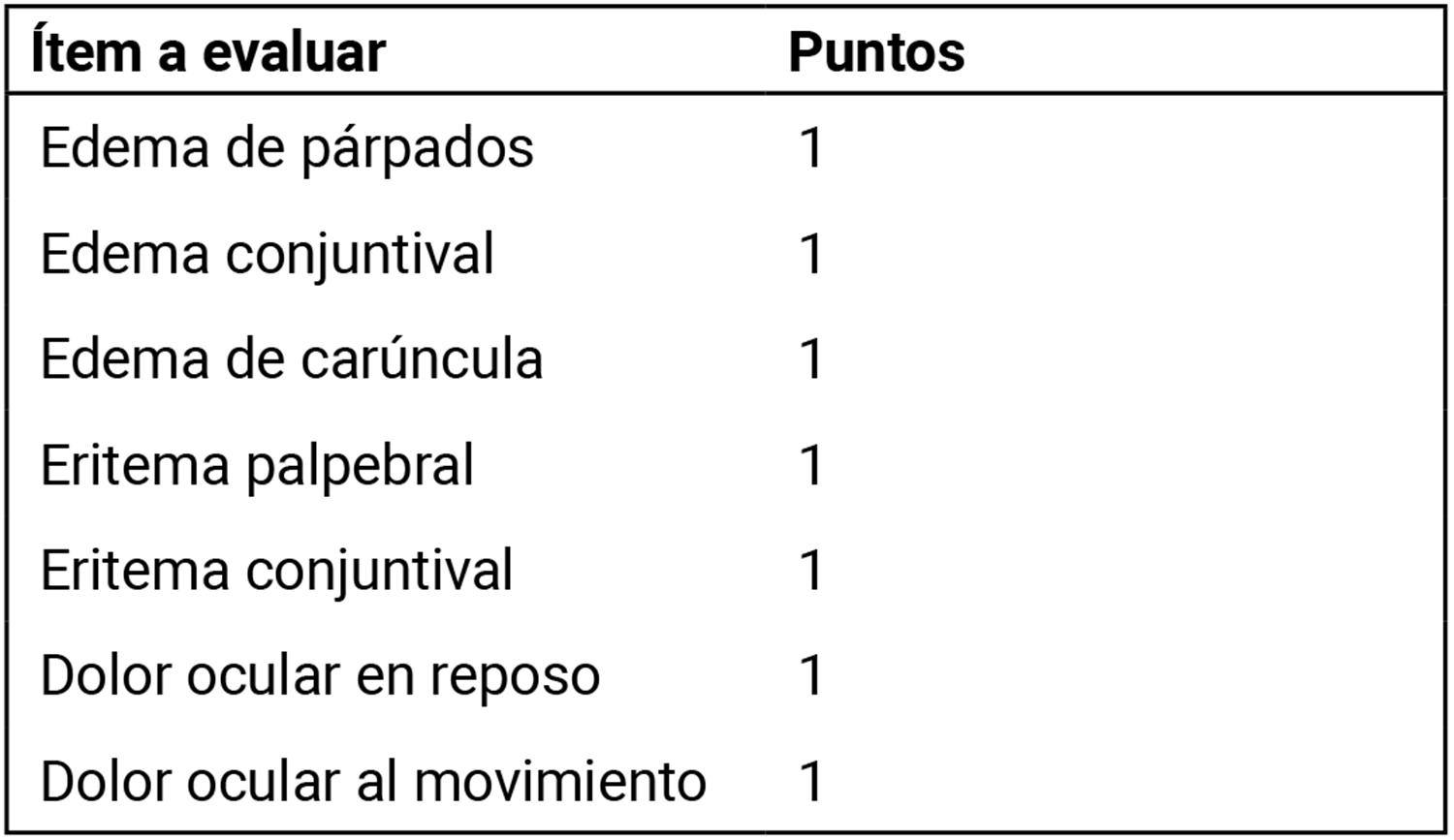1454x840 pixels.
Task: Click the points value for Edema de párpados
Action: (810, 148)
